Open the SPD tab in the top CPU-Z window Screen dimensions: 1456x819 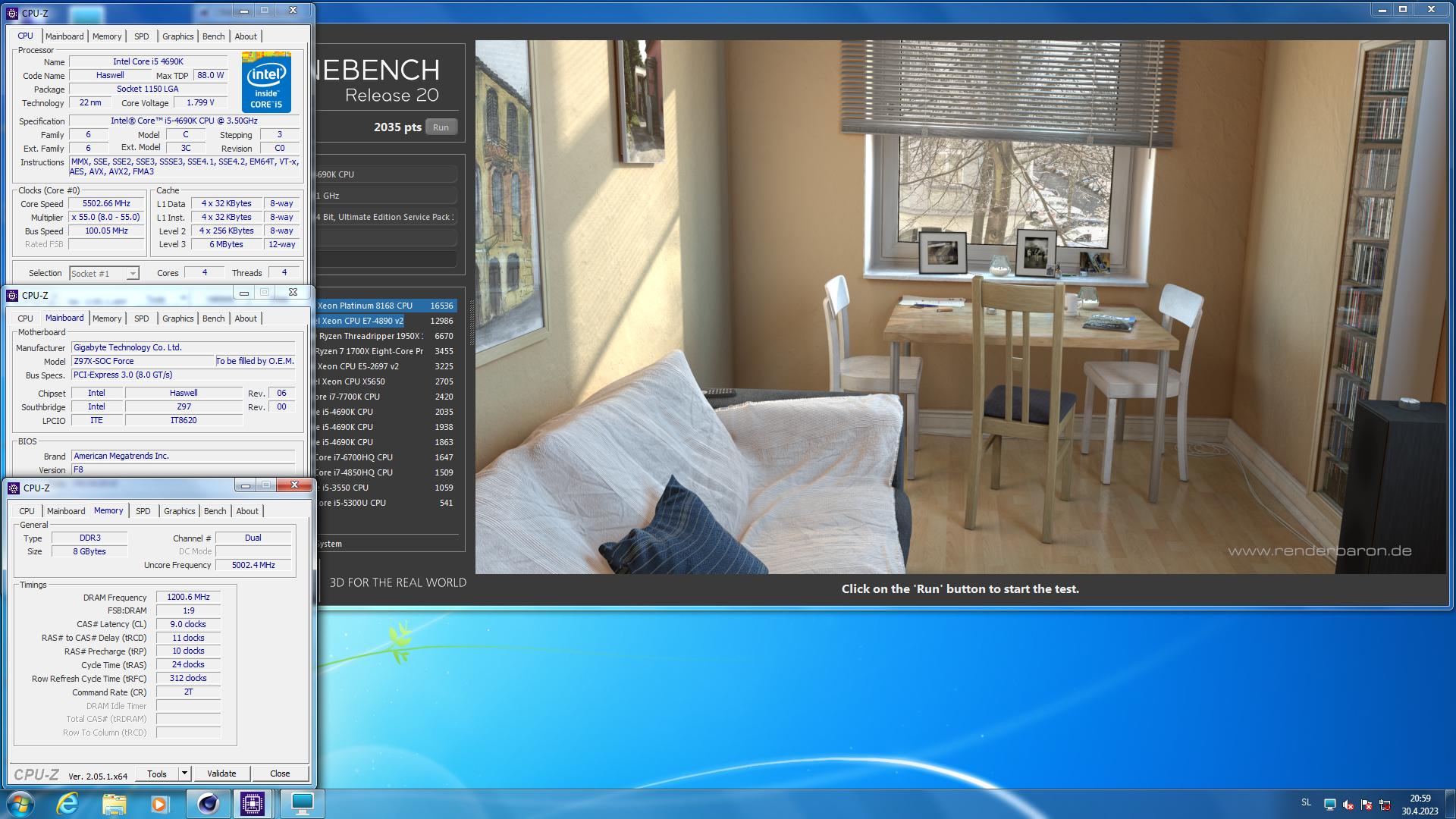(x=142, y=36)
